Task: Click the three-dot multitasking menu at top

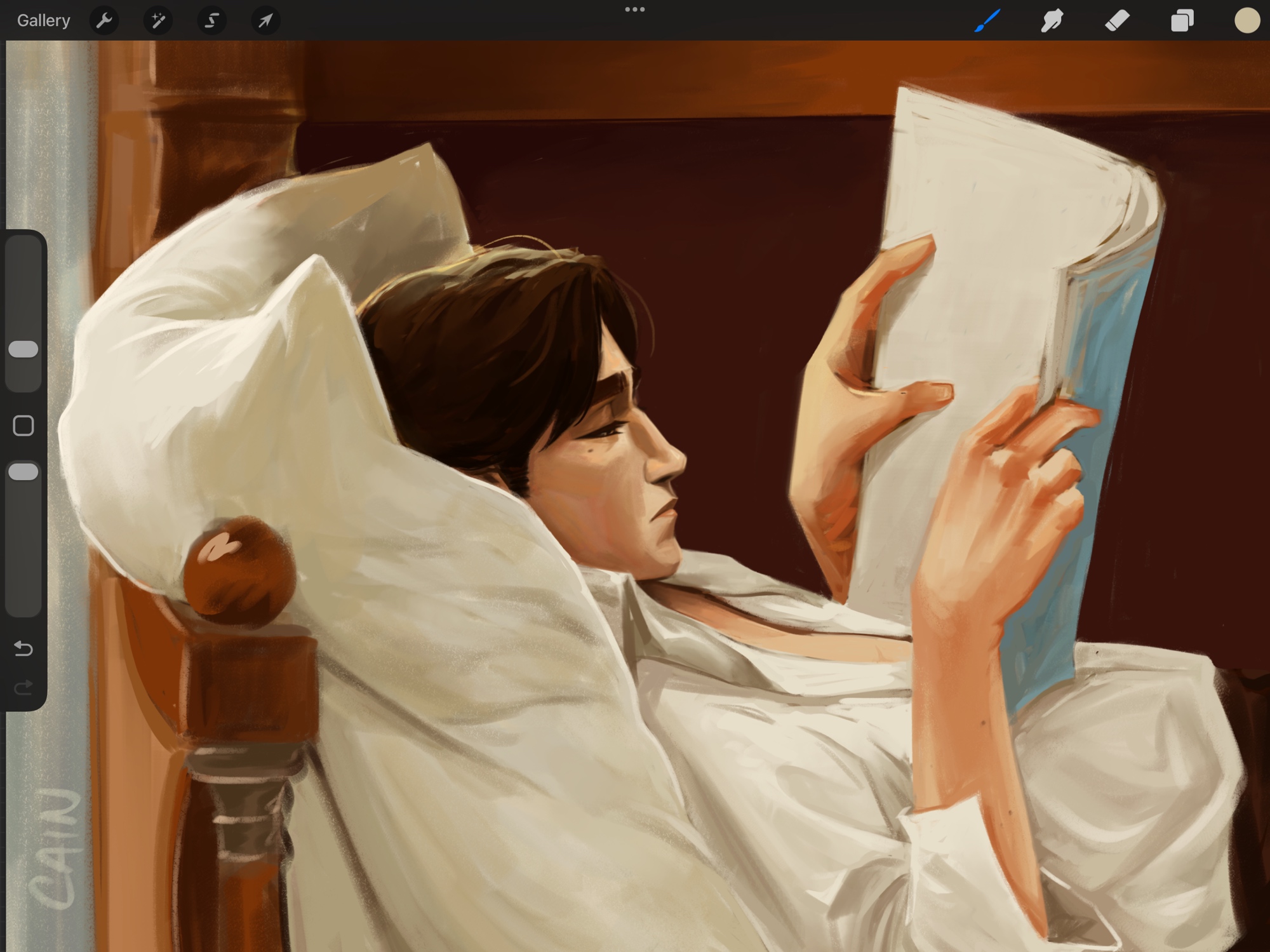Action: coord(634,10)
